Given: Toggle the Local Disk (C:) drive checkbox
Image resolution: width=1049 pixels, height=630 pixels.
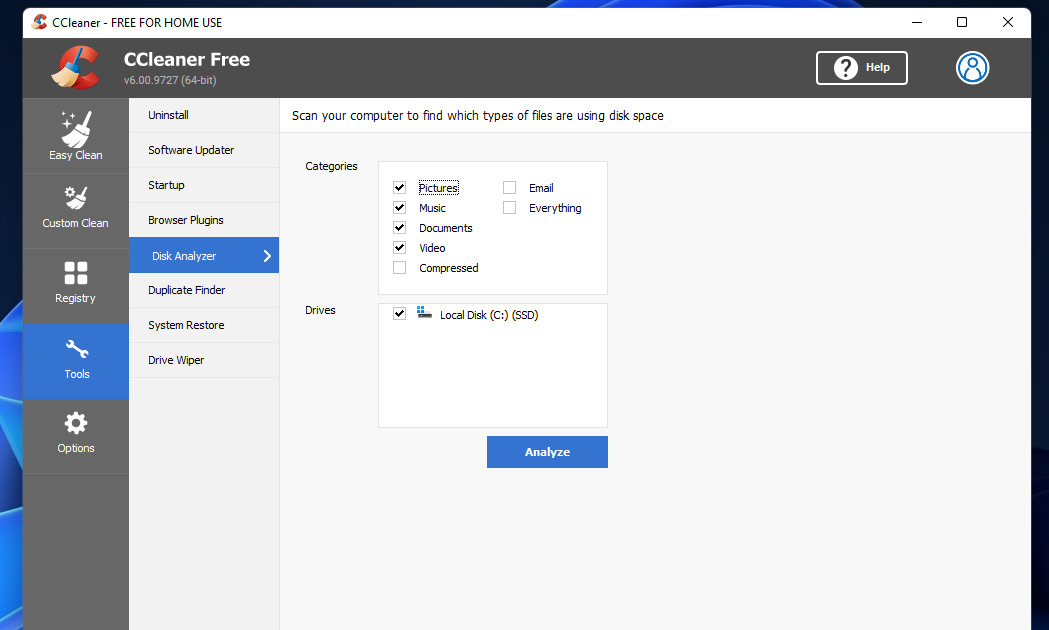Looking at the screenshot, I should [x=399, y=314].
